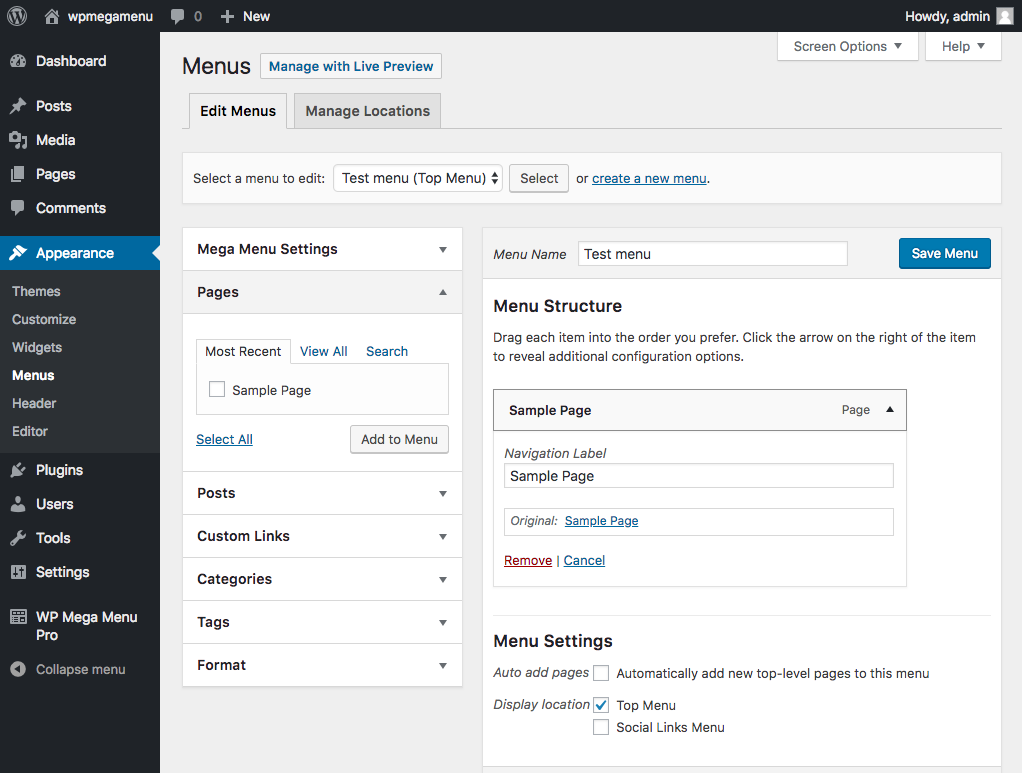Click the Save Menu button
Screen dimensions: 1022x773
(x=944, y=253)
